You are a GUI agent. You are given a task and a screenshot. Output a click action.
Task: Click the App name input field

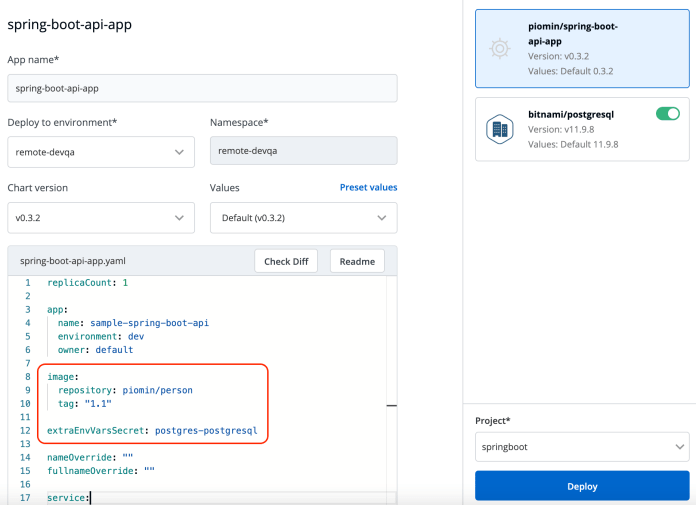[202, 88]
